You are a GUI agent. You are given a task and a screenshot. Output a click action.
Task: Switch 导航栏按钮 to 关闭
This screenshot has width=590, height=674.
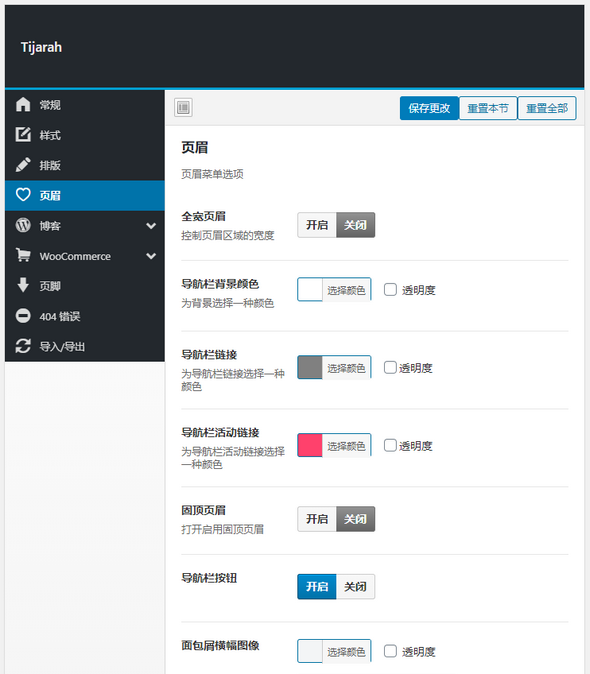(x=355, y=587)
